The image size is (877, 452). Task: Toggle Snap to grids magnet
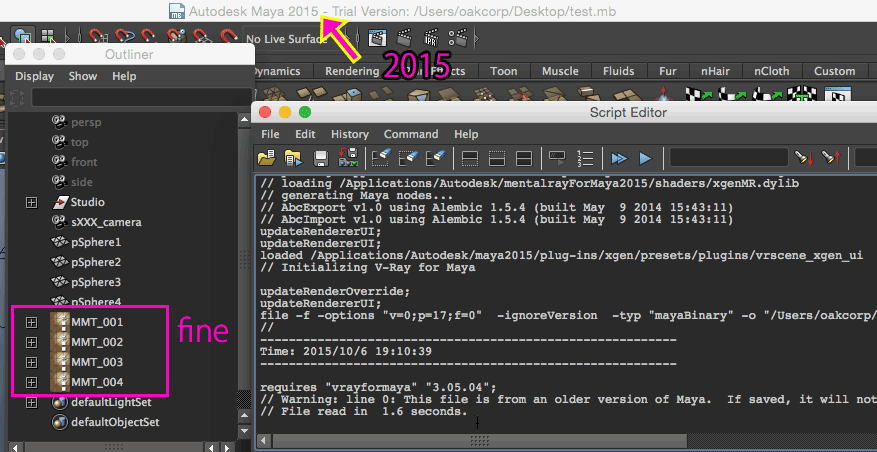[x=99, y=38]
